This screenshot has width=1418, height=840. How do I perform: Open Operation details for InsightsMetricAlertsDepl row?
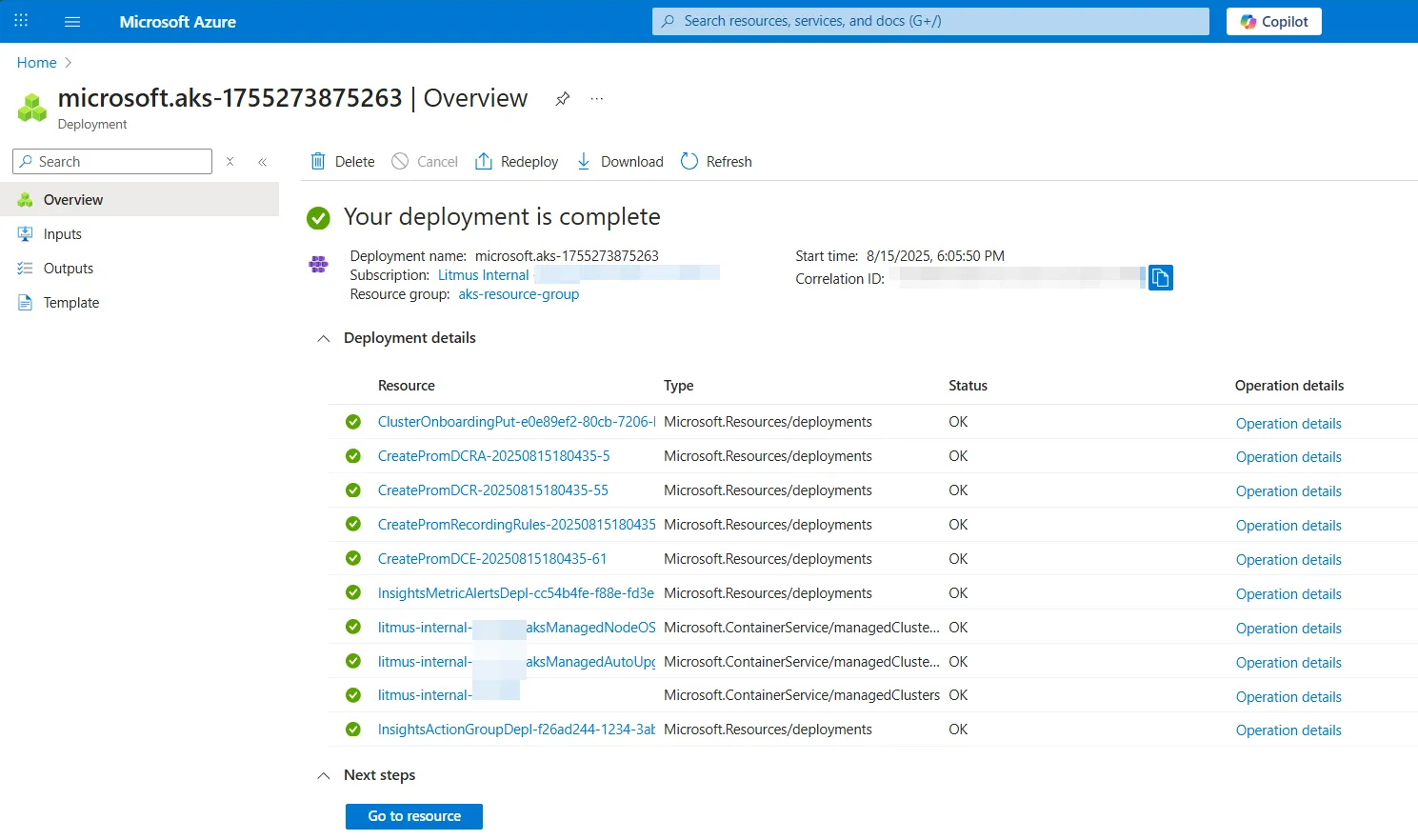(x=1288, y=594)
